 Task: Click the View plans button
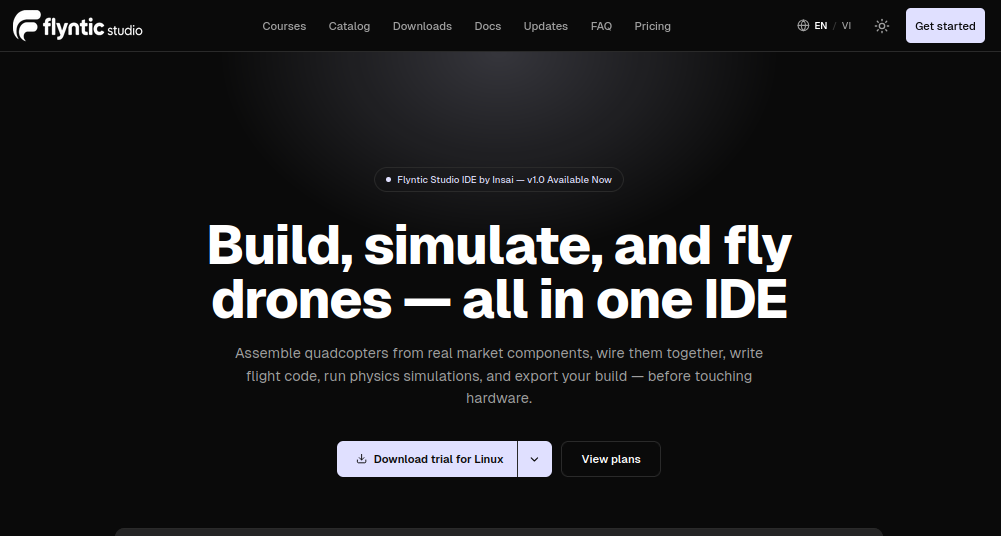click(611, 459)
